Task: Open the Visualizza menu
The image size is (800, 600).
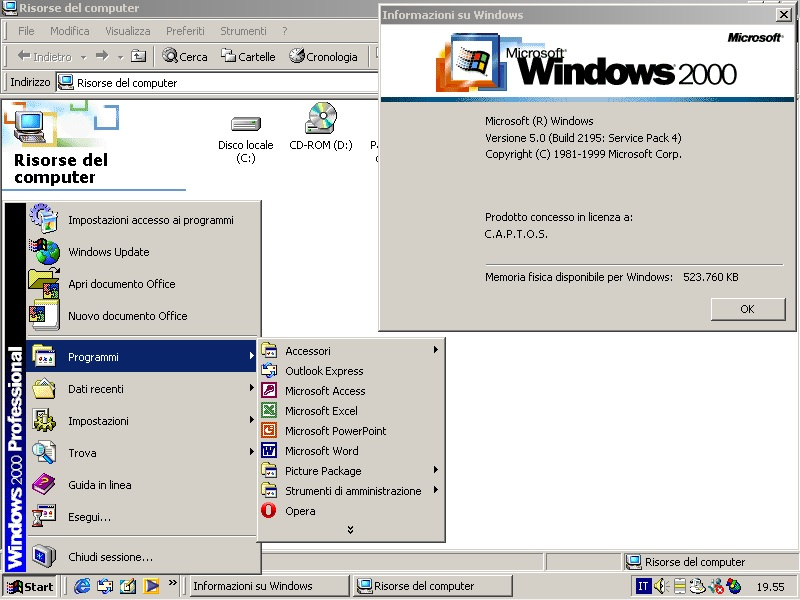Action: [x=126, y=31]
